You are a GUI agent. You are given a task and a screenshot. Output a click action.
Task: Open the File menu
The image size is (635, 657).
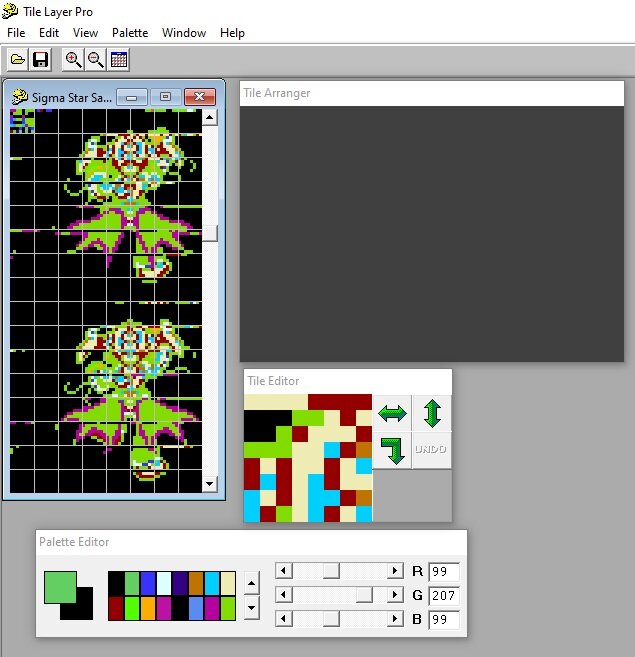click(x=16, y=33)
